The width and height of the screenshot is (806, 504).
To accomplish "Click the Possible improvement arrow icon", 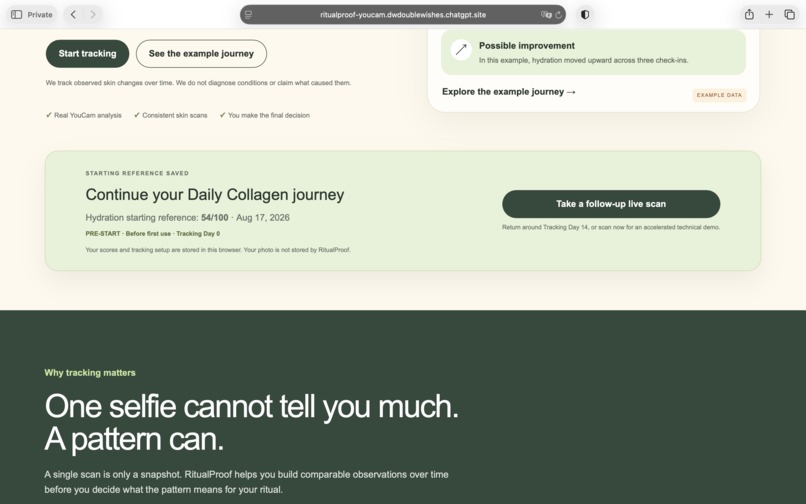I will click(461, 50).
